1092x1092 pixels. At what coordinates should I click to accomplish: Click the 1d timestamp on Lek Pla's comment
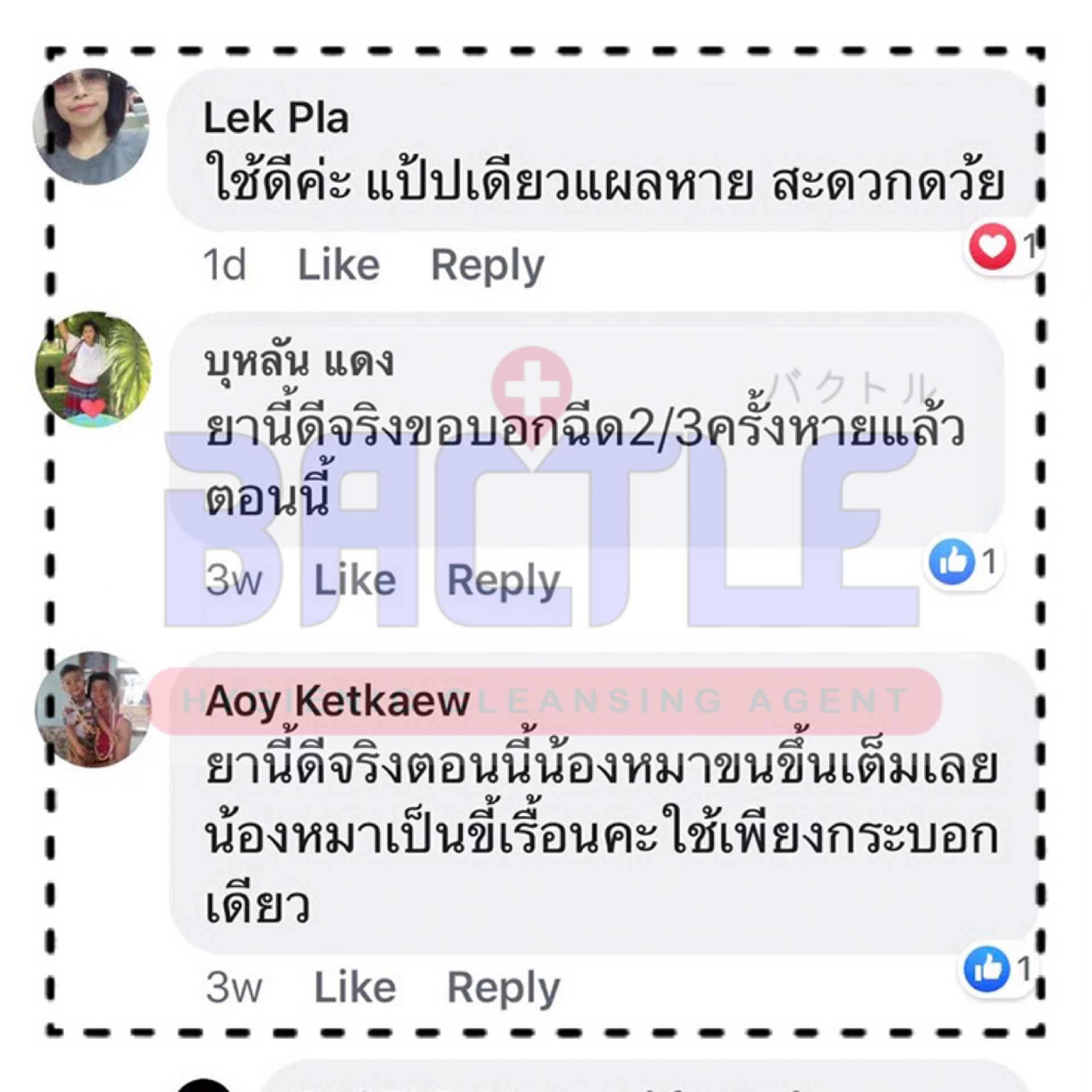(225, 265)
